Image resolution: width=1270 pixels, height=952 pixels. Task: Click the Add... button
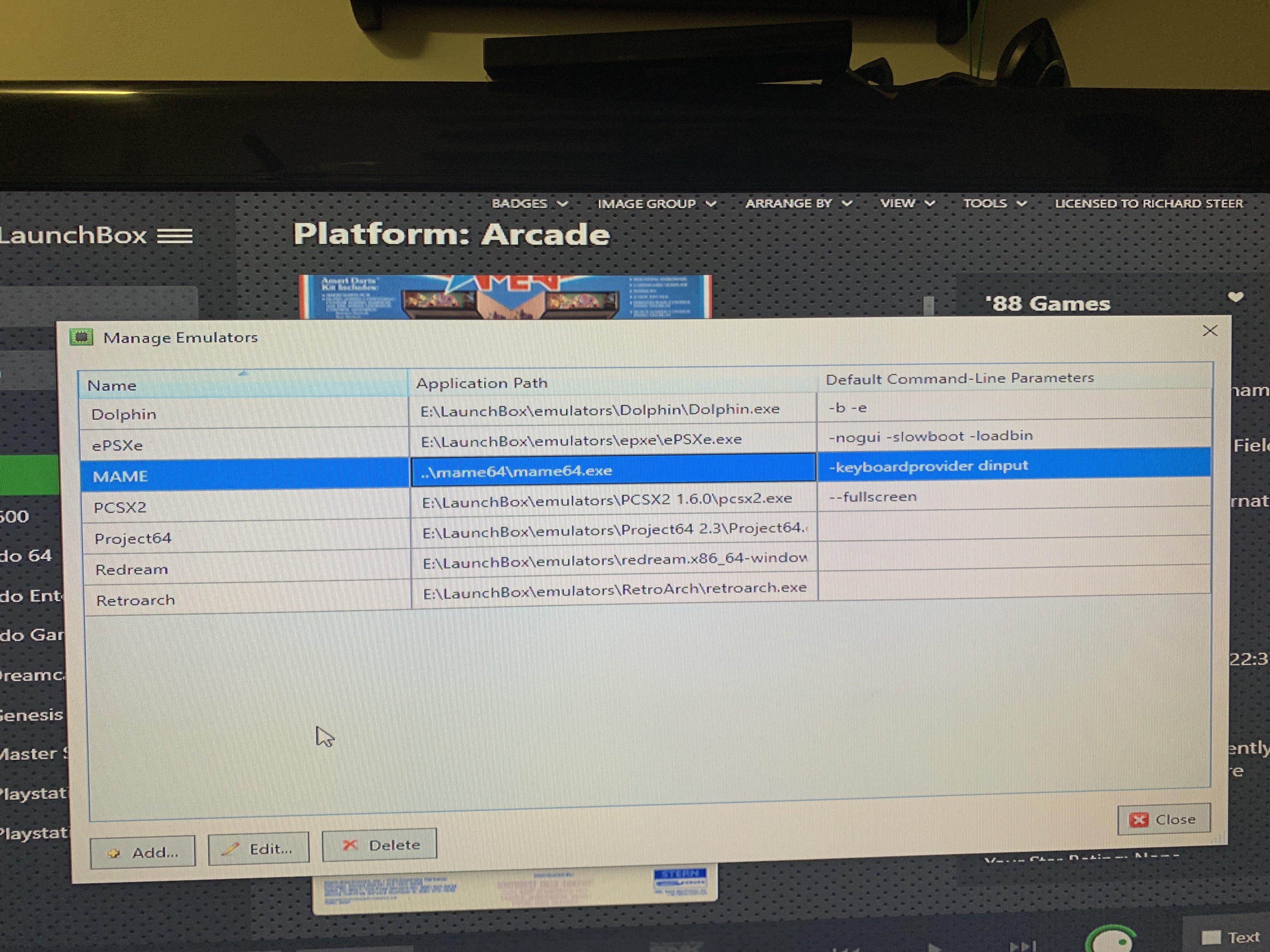pos(142,853)
